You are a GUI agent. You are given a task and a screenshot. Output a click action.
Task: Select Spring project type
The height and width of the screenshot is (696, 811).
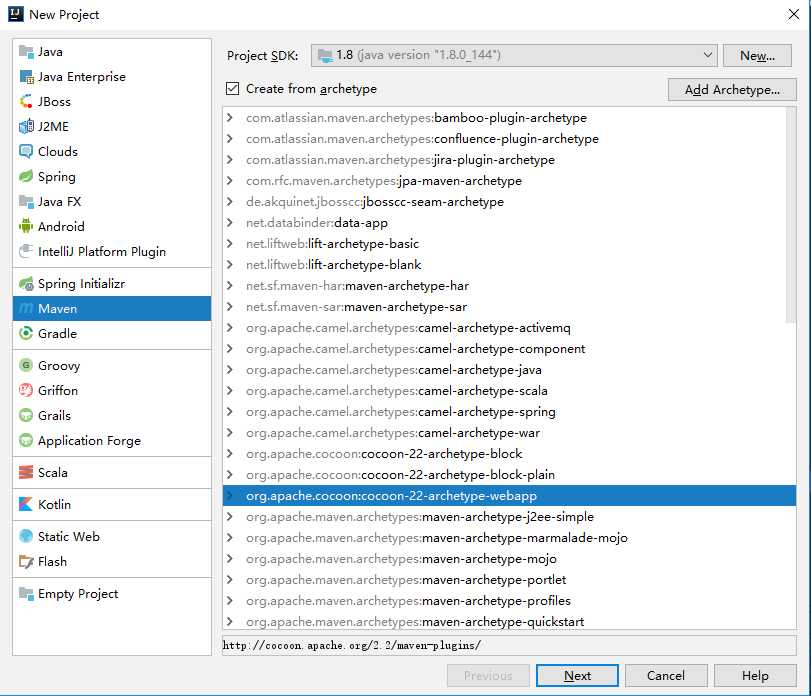(x=112, y=176)
